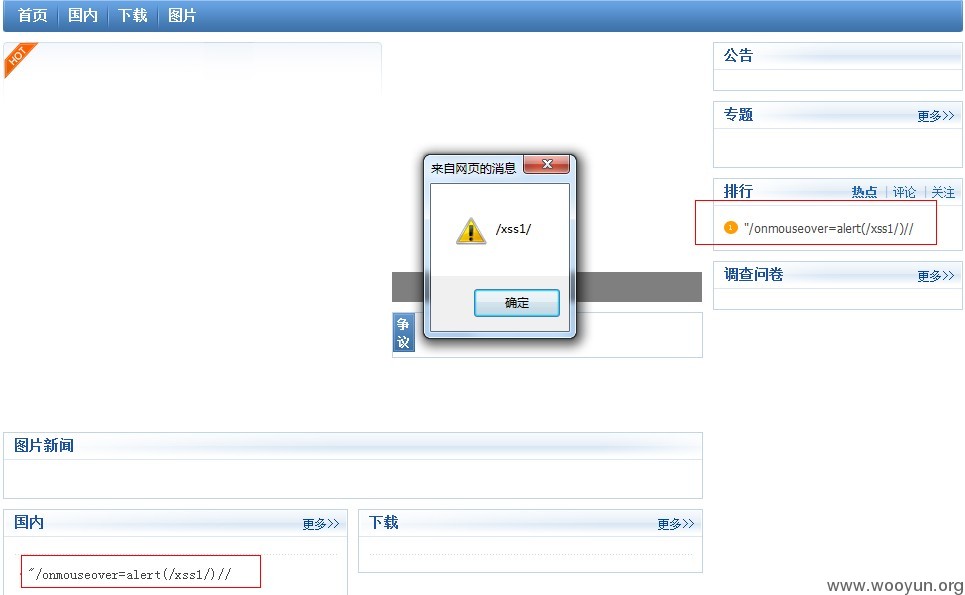Switch ranking to 热点 tab
Screen dimensions: 965x595
point(864,192)
